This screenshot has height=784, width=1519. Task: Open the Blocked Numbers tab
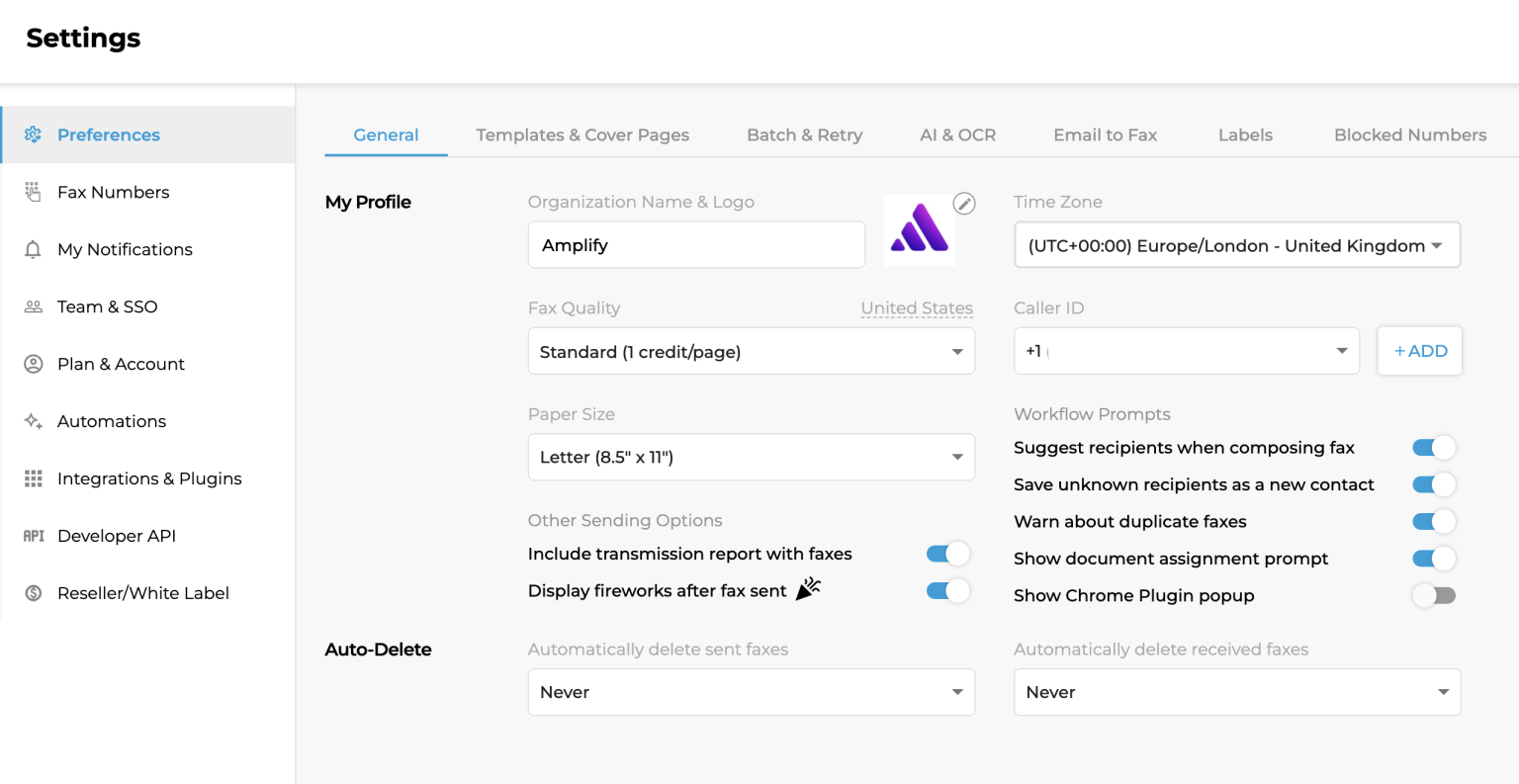1410,135
